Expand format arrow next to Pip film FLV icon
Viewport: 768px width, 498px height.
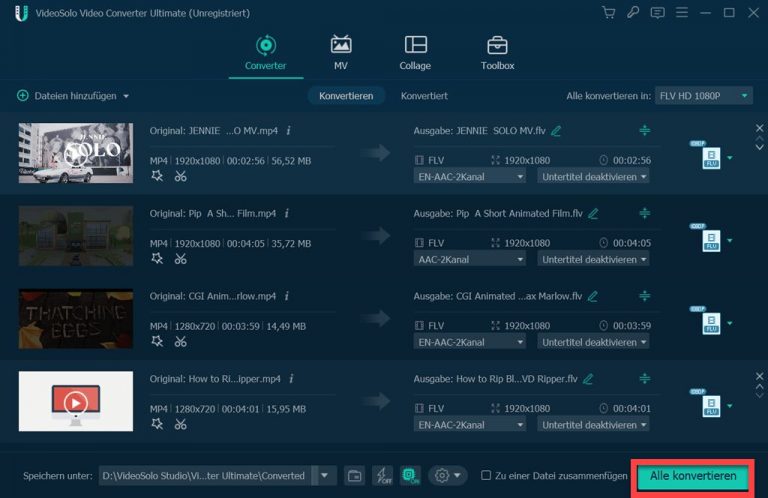[730, 240]
